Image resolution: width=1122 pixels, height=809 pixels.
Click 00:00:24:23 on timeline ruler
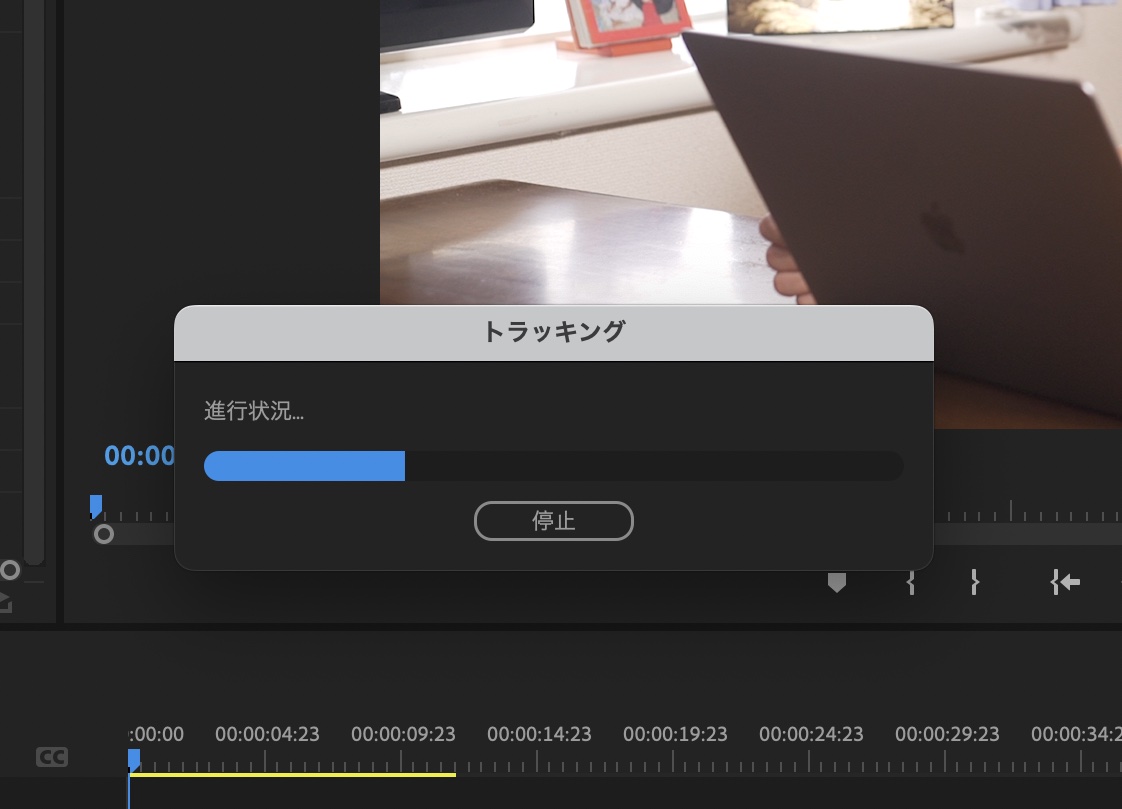811,734
